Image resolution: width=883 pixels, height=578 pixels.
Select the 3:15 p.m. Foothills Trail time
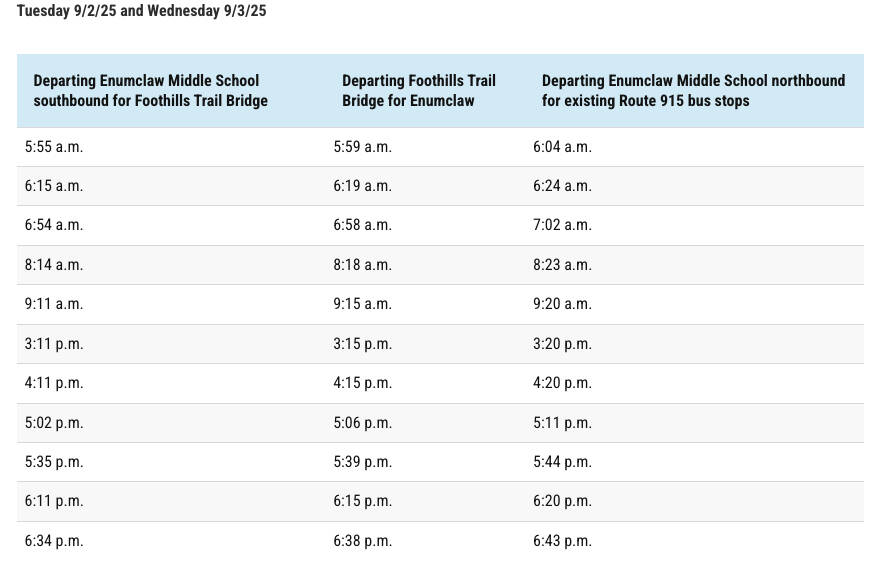pyautogui.click(x=362, y=344)
